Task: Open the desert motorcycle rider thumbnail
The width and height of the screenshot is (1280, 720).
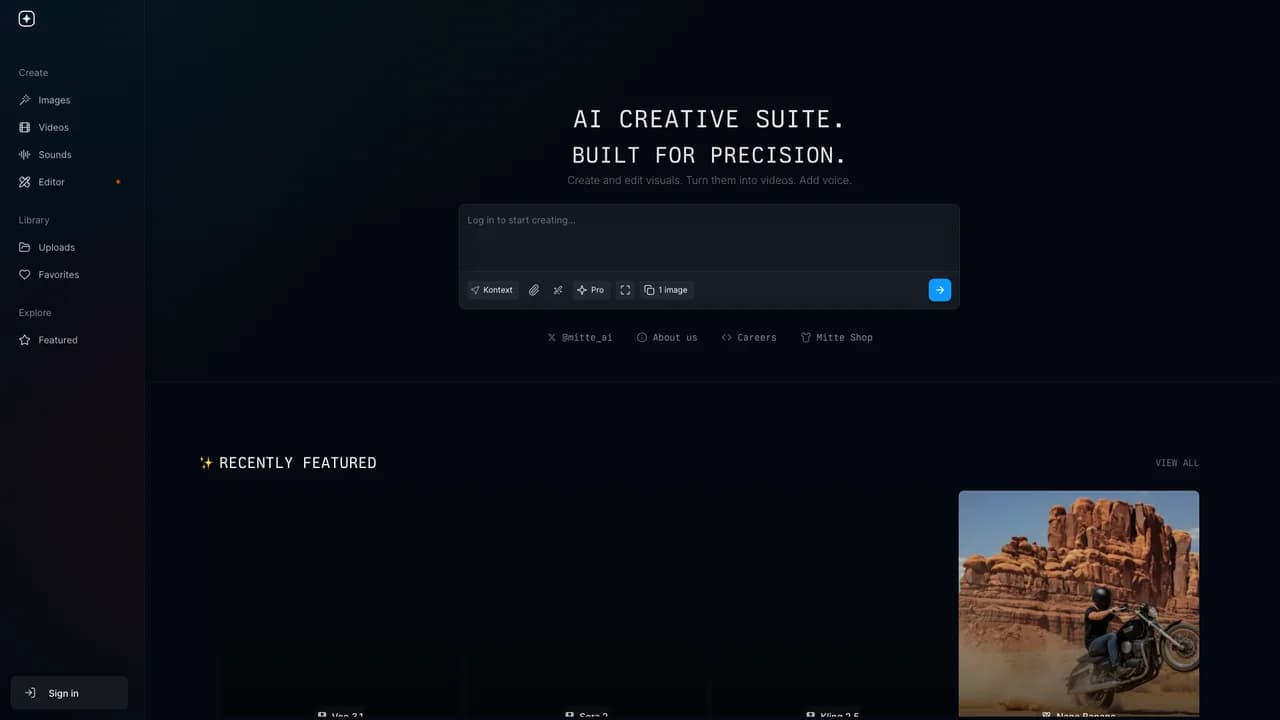Action: pyautogui.click(x=1079, y=604)
